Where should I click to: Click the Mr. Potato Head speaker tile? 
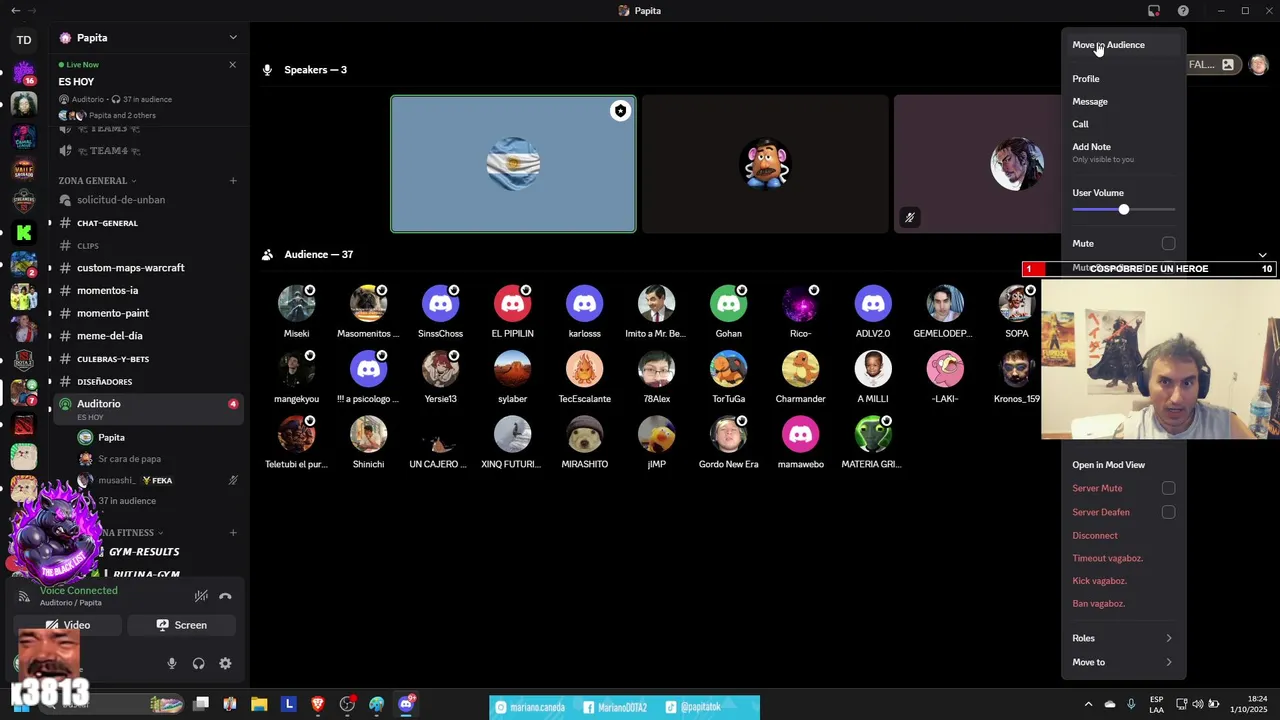click(765, 164)
